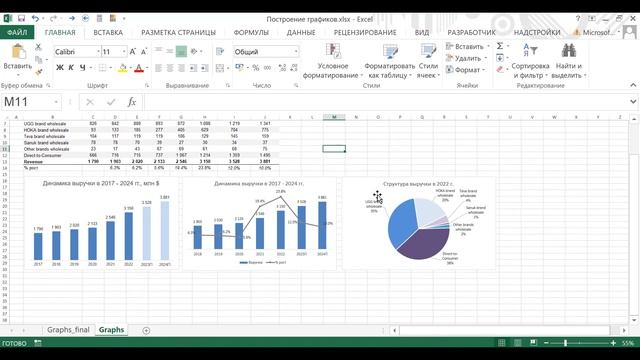Merge and center cells

click(220, 68)
